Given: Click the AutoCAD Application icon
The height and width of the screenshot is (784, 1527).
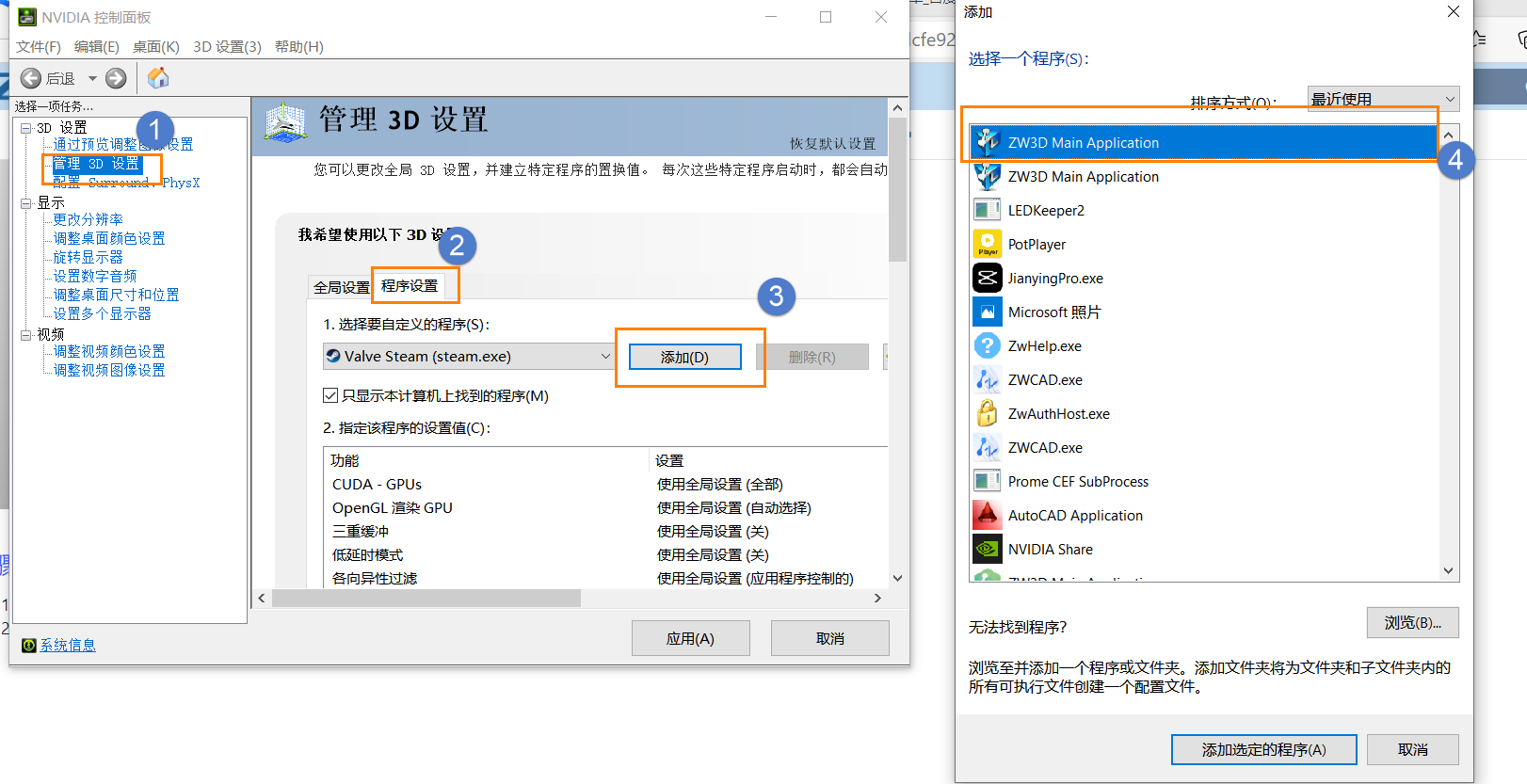Looking at the screenshot, I should pos(987,515).
